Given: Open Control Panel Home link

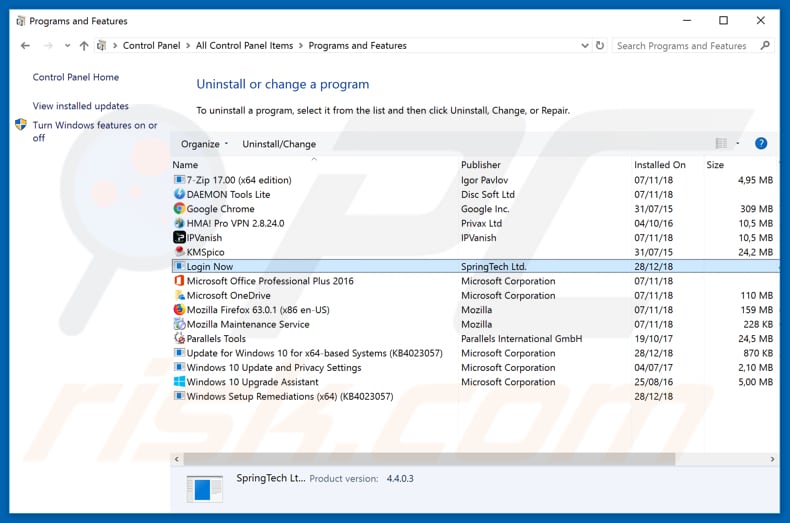Looking at the screenshot, I should pos(76,77).
